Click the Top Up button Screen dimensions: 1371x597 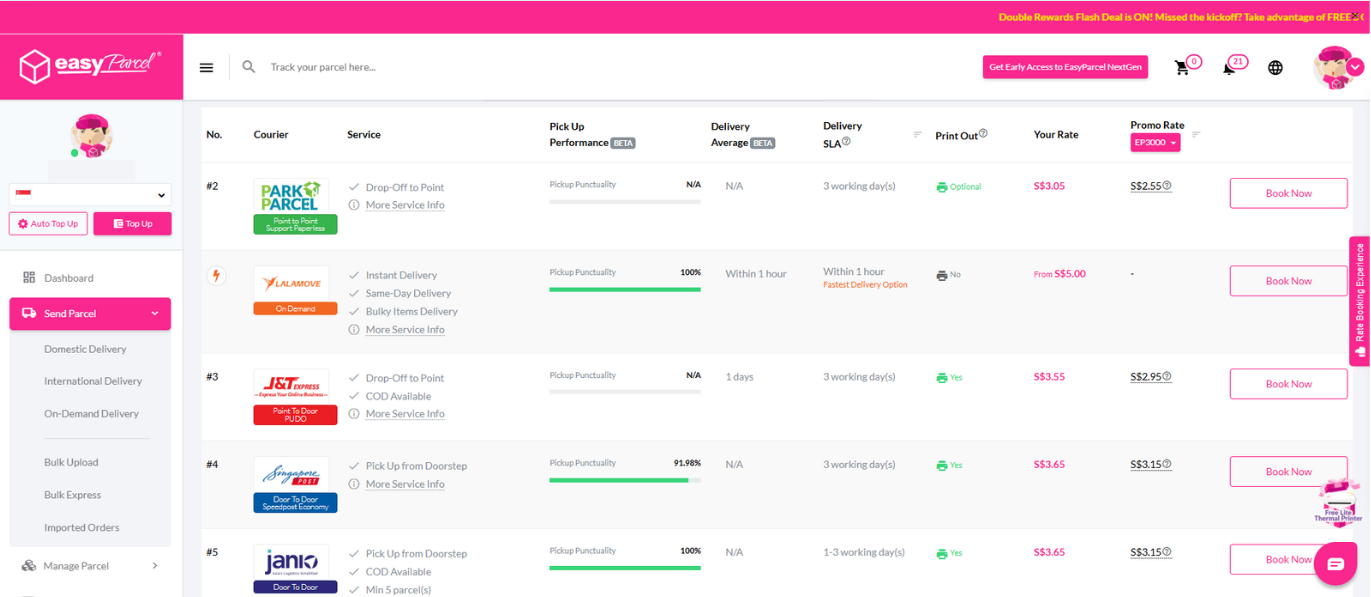tap(132, 224)
